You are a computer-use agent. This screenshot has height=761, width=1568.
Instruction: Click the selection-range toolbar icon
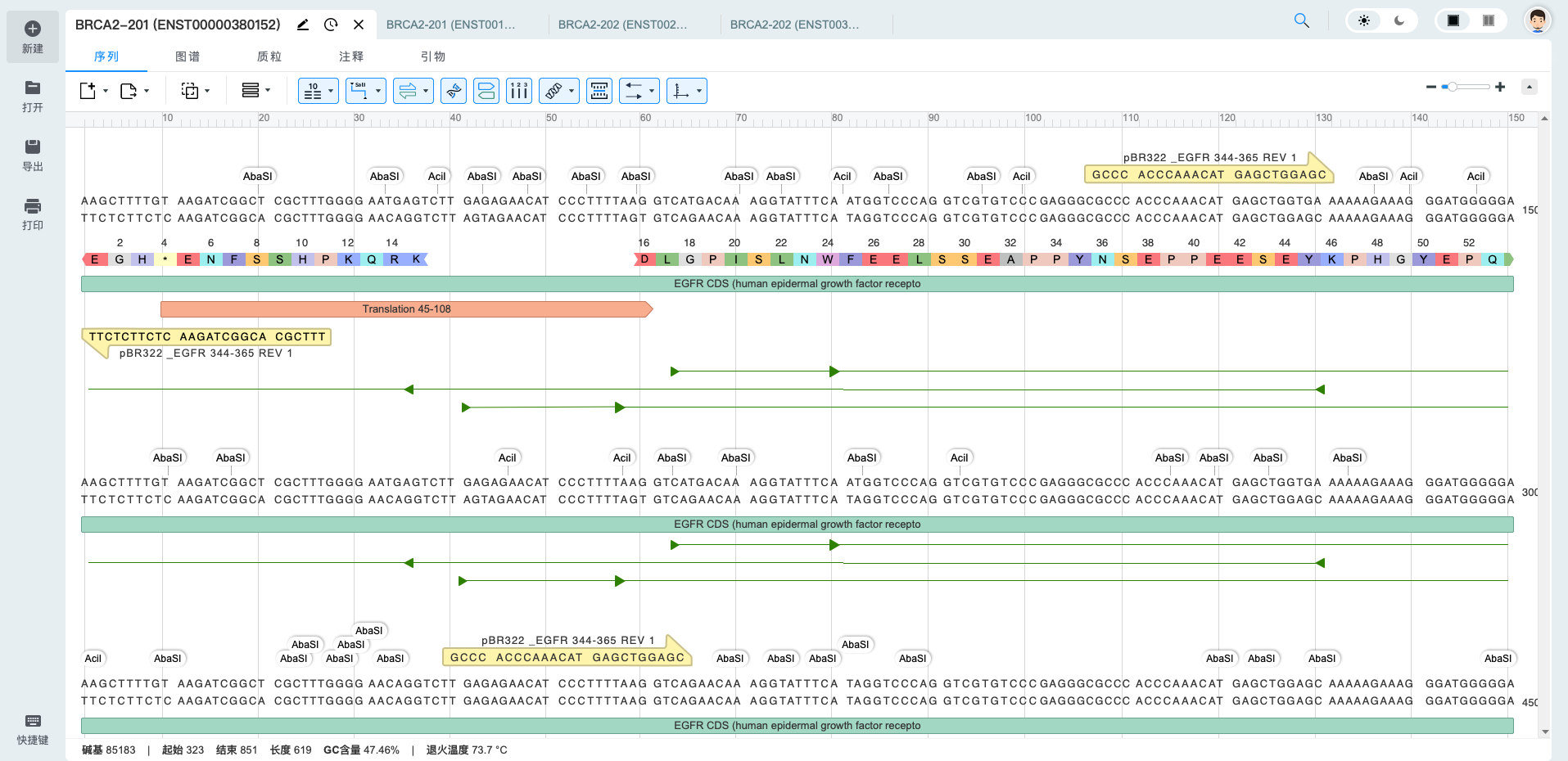(190, 91)
